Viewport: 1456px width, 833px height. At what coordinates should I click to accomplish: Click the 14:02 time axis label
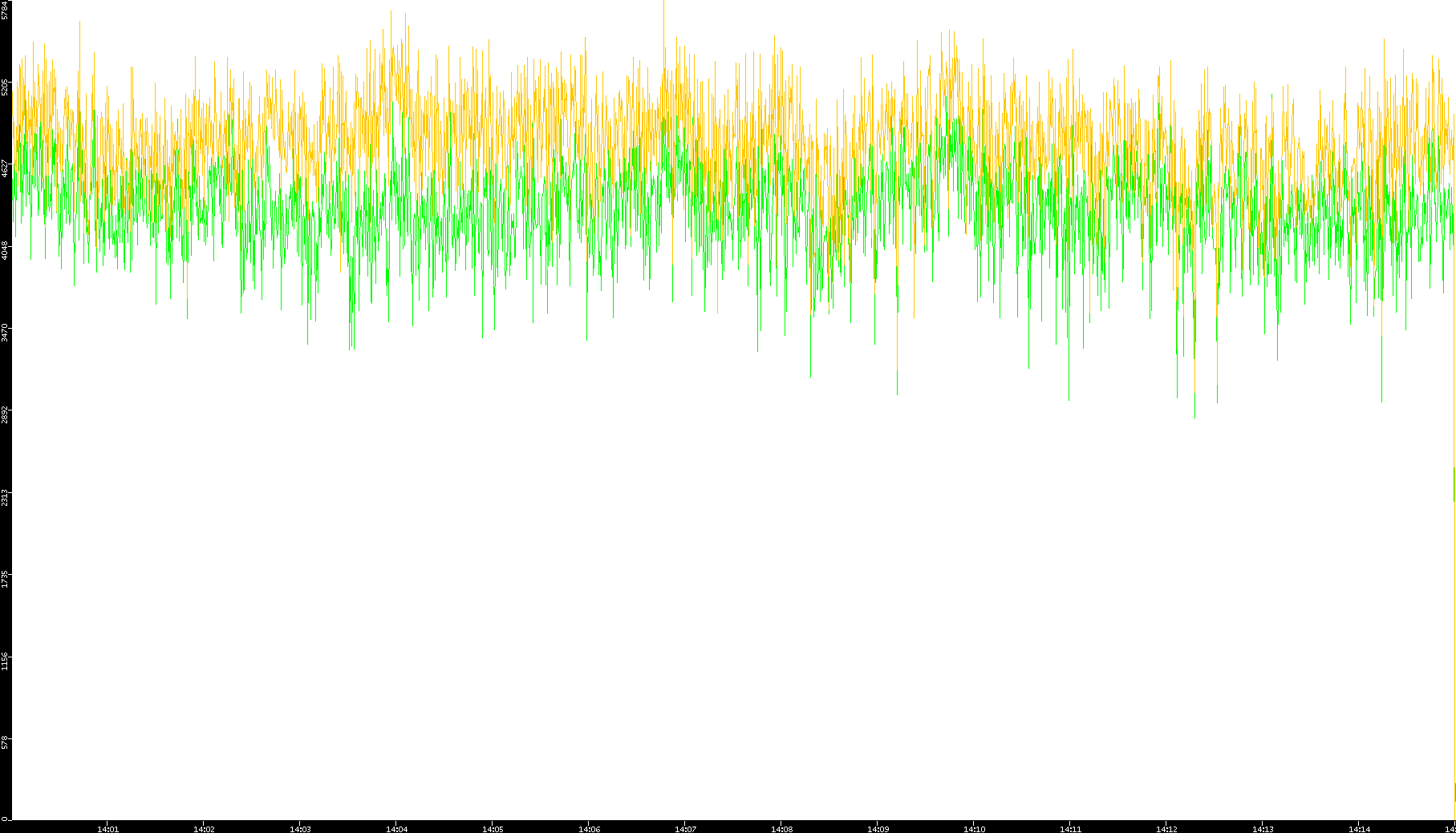204,828
